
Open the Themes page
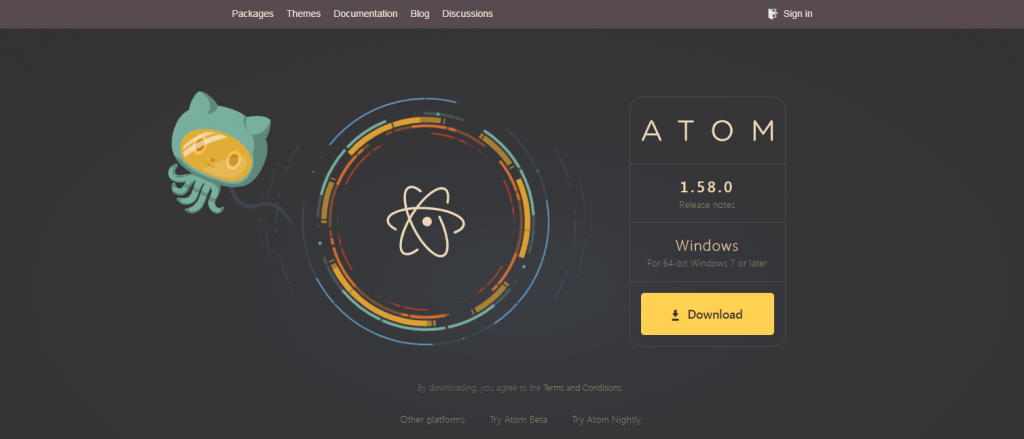[304, 14]
